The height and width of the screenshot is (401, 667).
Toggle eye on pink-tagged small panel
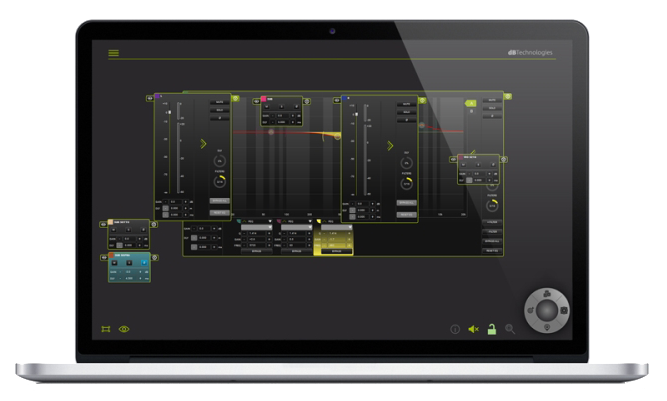point(257,101)
